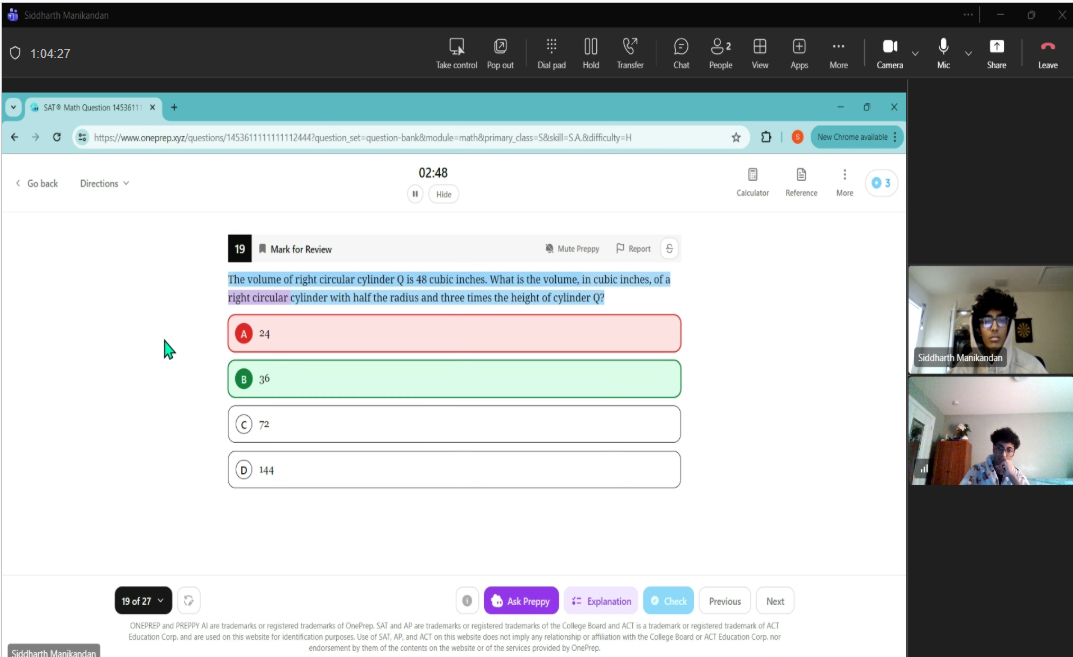The height and width of the screenshot is (657, 1073).
Task: Leave the call
Action: click(x=1048, y=53)
